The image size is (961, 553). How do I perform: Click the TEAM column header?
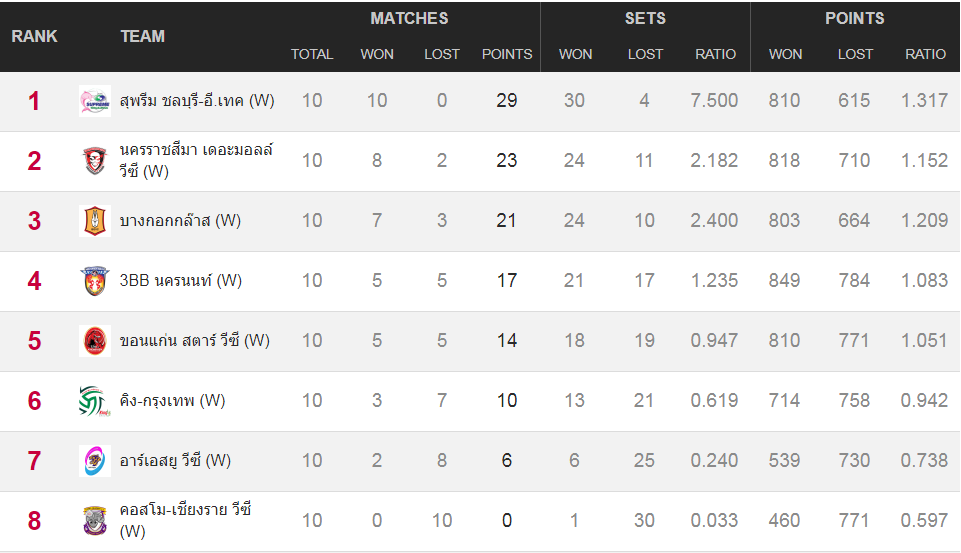142,36
